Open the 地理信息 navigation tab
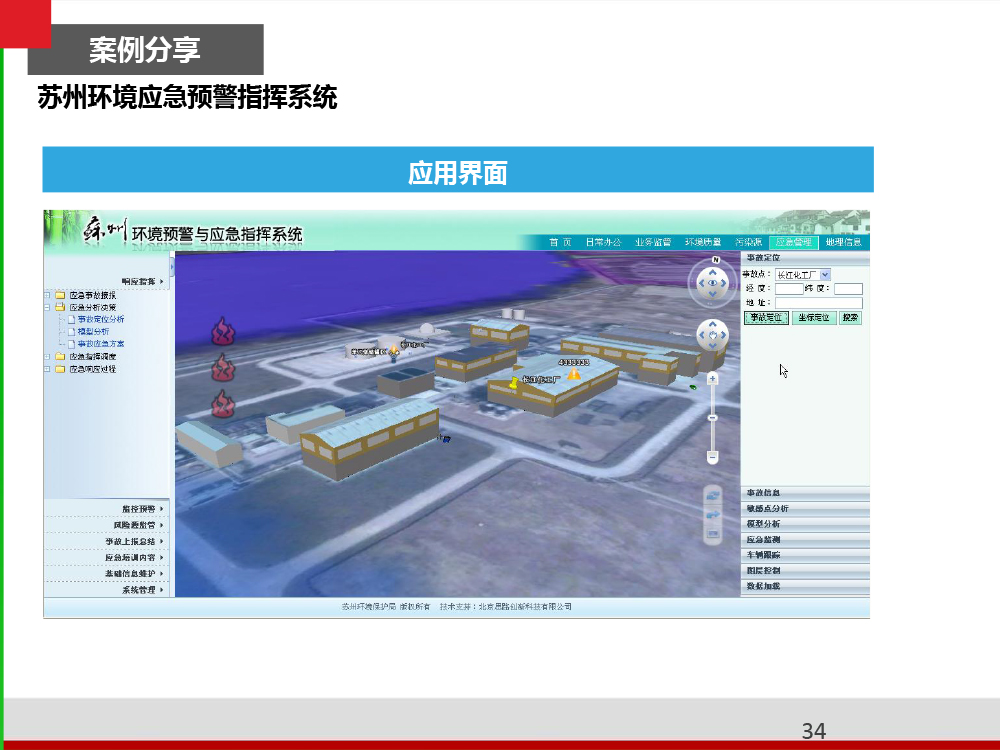 pyautogui.click(x=843, y=242)
